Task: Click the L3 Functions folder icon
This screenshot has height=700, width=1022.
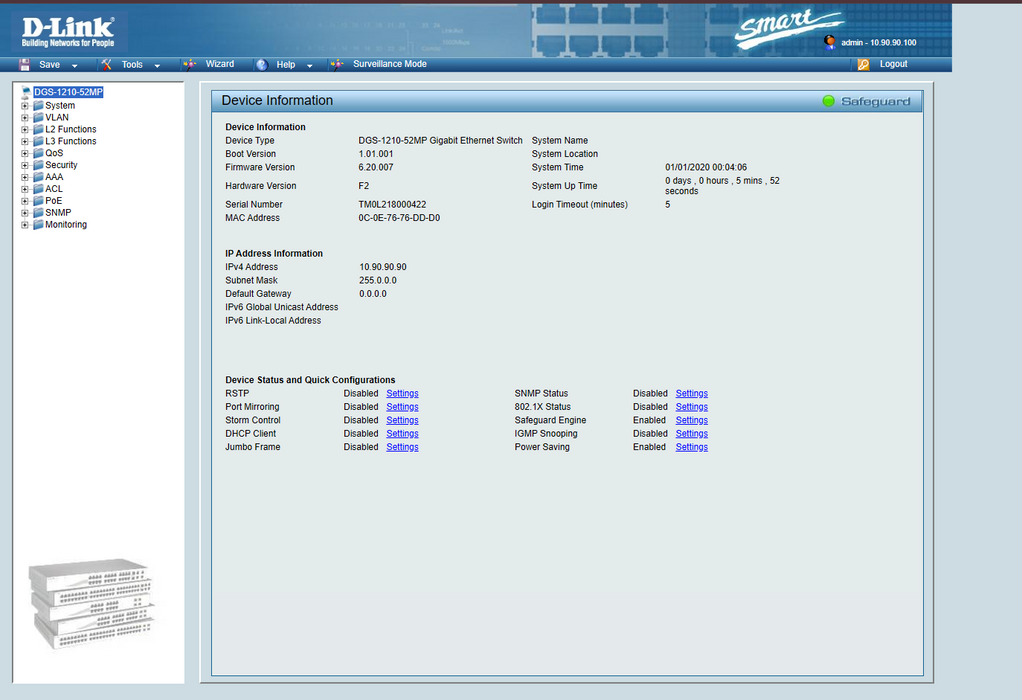Action: pyautogui.click(x=38, y=141)
